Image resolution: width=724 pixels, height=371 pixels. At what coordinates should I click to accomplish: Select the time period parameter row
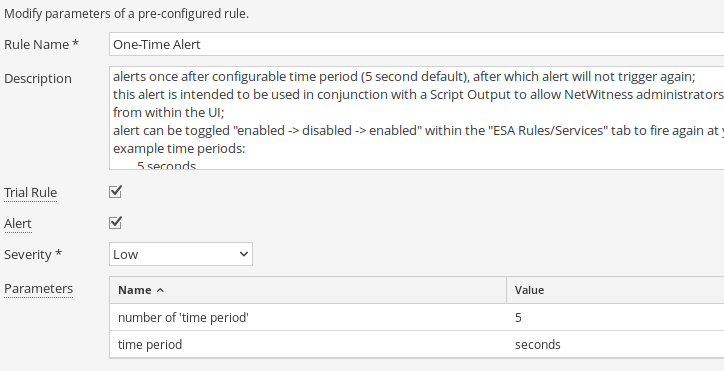coord(417,345)
